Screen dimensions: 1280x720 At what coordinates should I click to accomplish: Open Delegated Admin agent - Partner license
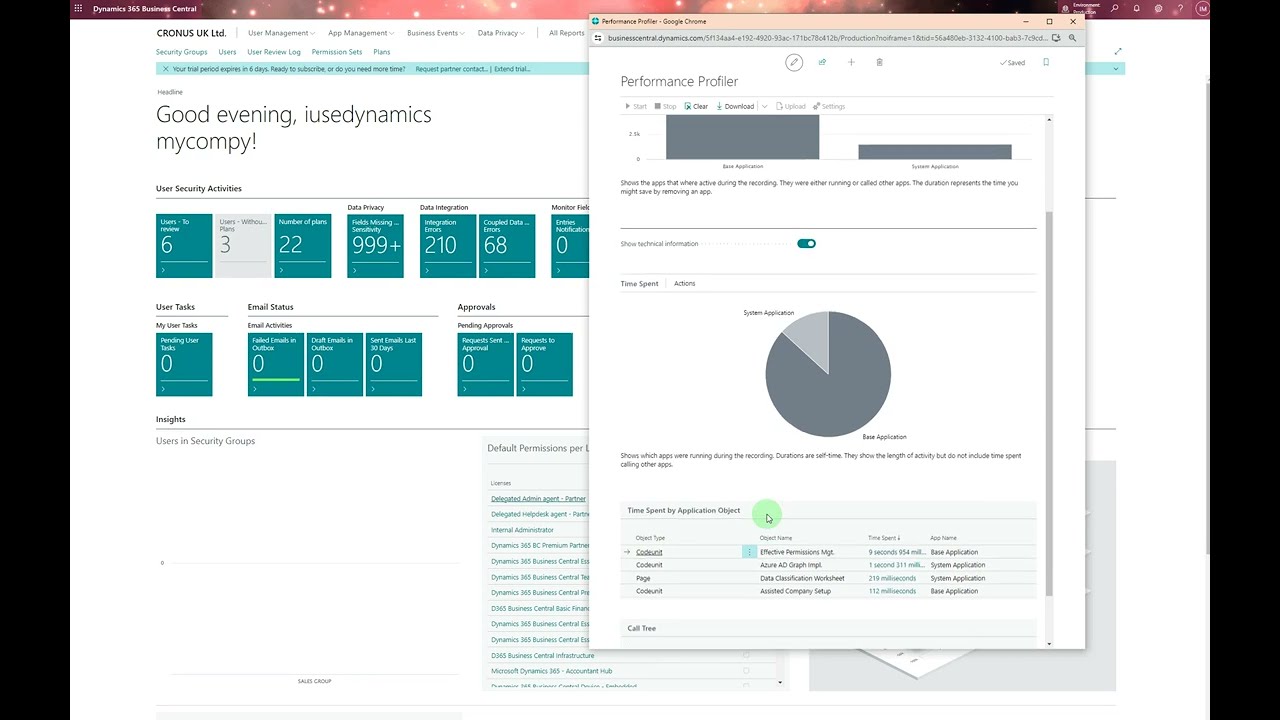coord(538,498)
